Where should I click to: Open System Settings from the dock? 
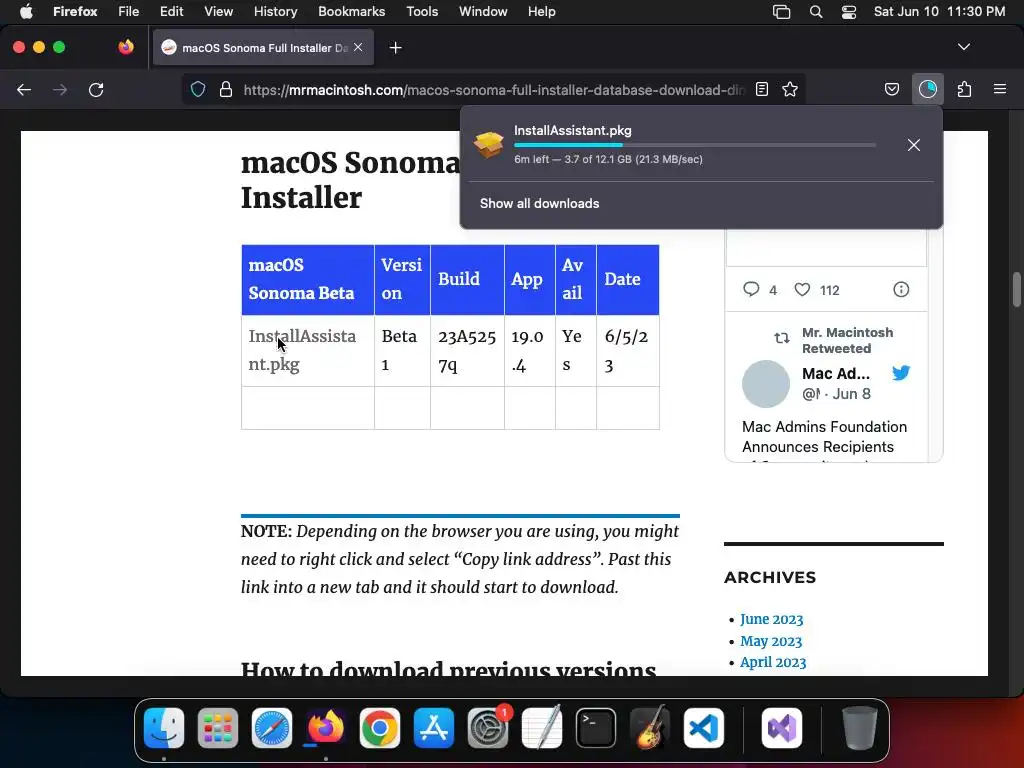[x=488, y=728]
